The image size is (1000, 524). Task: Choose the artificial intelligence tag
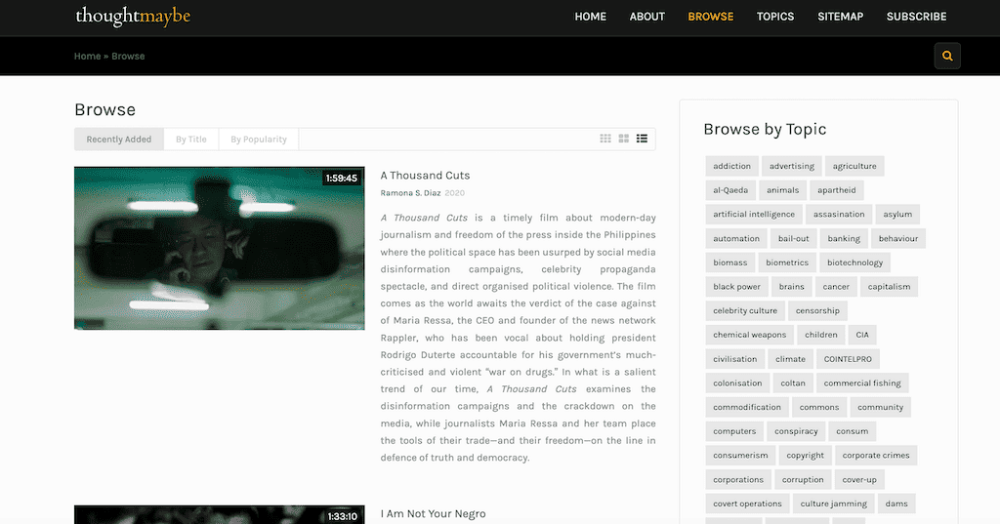pos(754,214)
